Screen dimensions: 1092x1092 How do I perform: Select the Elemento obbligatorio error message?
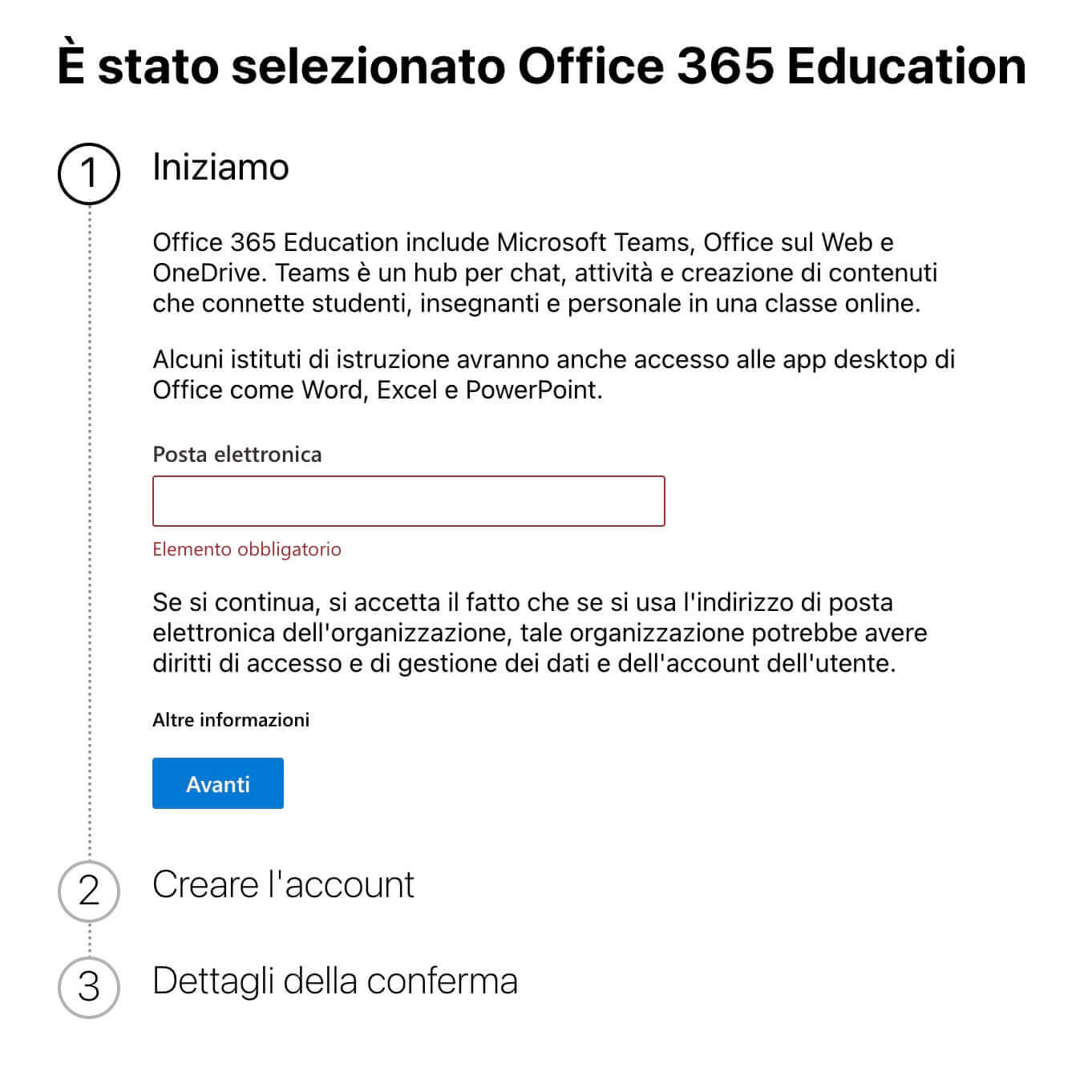point(247,550)
